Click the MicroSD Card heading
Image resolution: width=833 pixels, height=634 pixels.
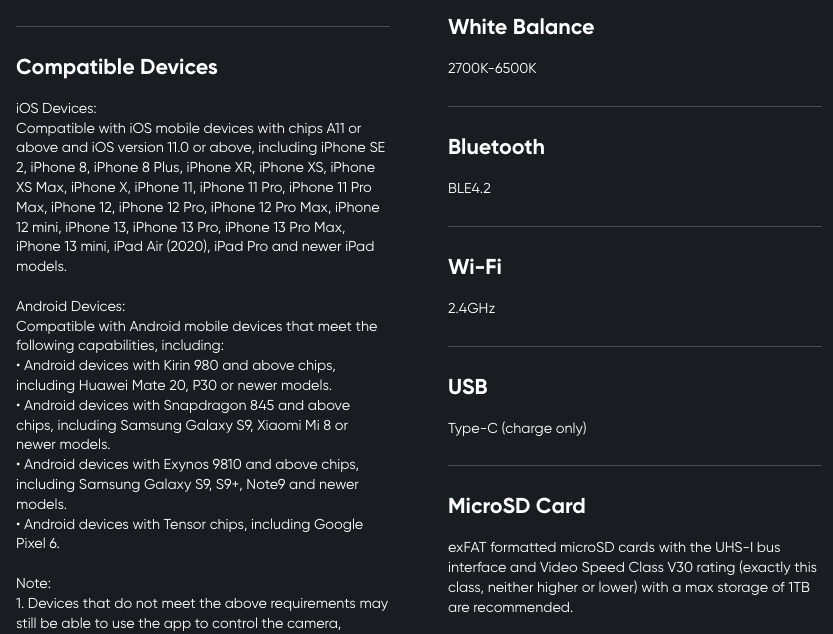pos(516,506)
